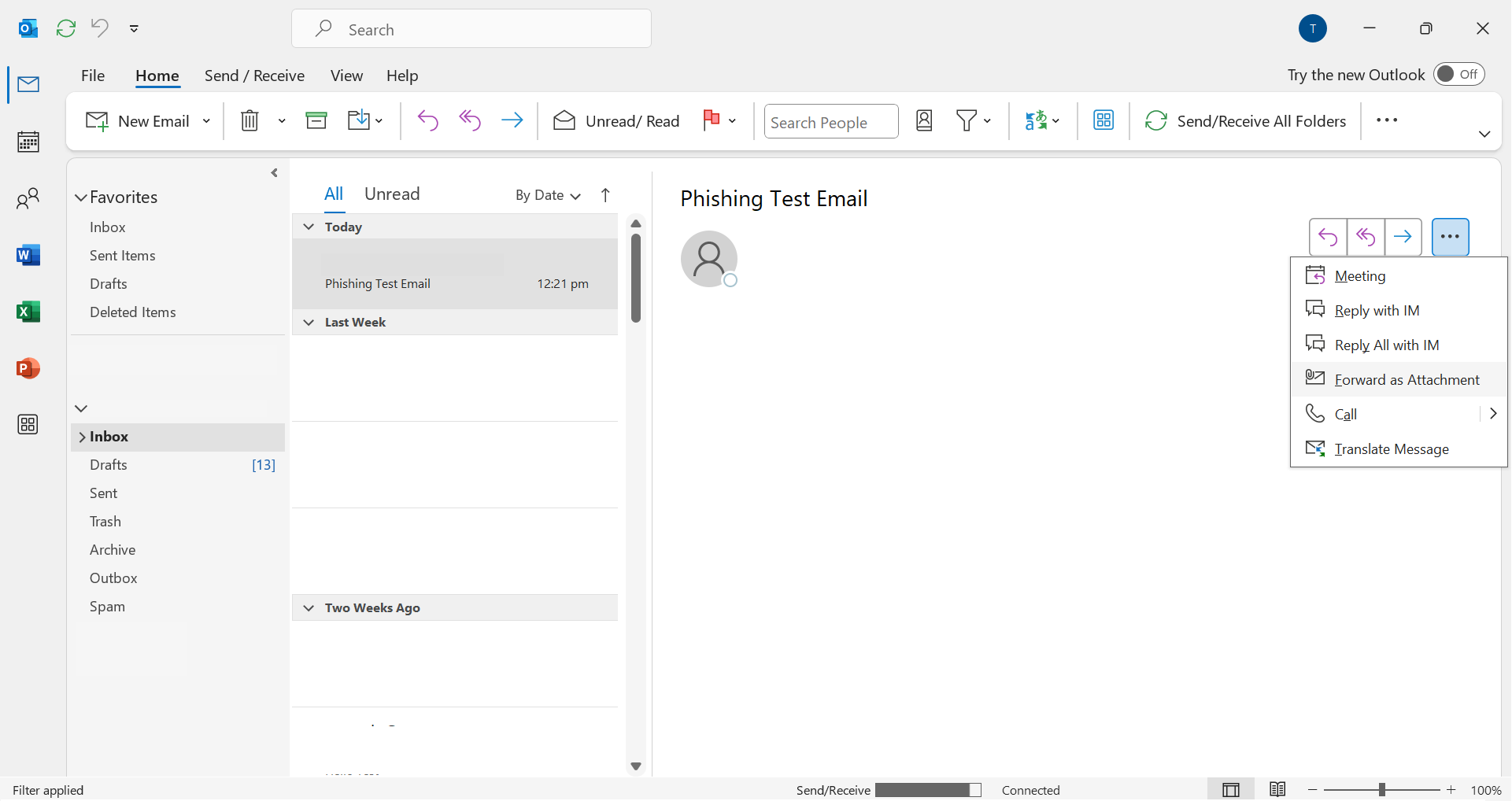This screenshot has width=1512, height=801.
Task: Open the Help ribbon tab
Action: point(402,76)
